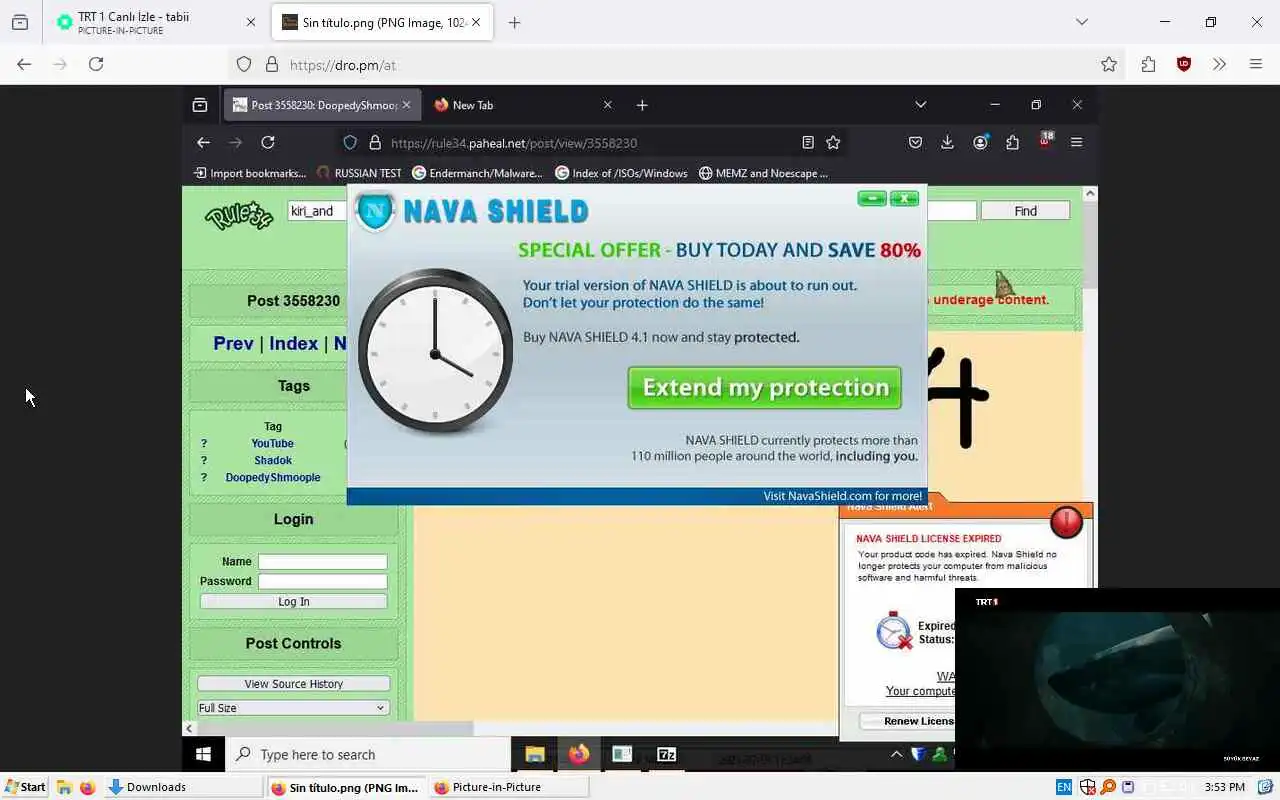
Task: Open the Prev post link
Action: [233, 344]
